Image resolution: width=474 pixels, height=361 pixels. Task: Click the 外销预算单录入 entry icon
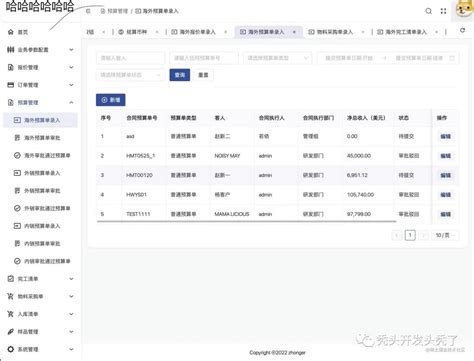click(x=17, y=173)
